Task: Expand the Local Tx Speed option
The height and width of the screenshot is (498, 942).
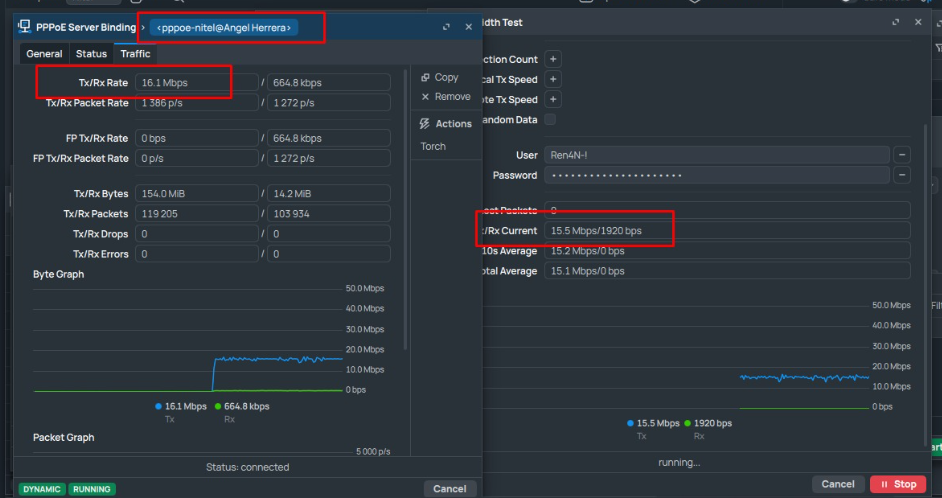Action: click(x=553, y=80)
